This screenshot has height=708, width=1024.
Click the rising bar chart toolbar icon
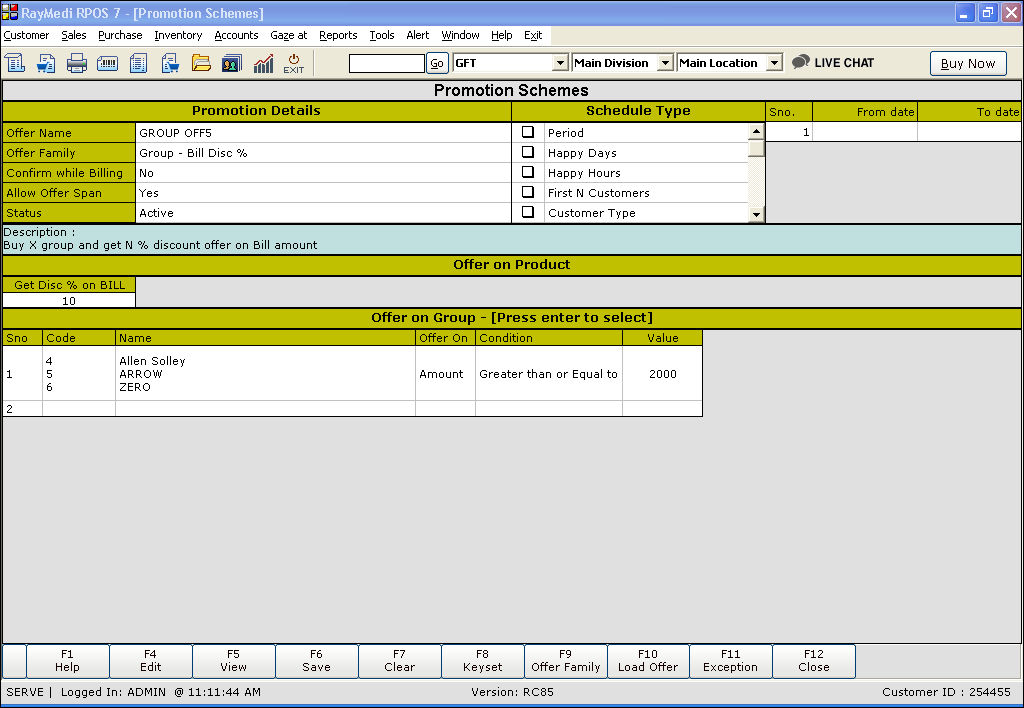[x=263, y=63]
